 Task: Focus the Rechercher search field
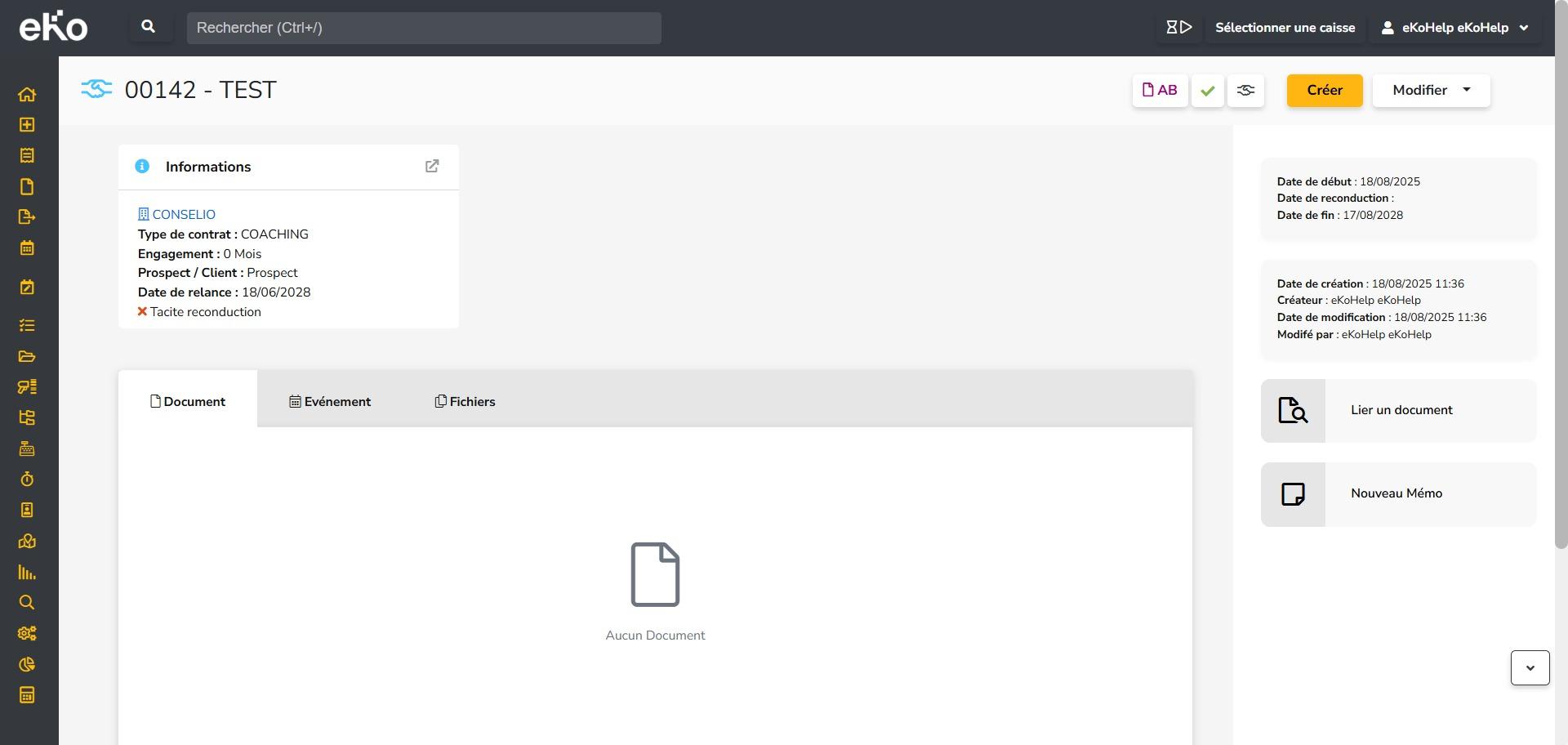click(x=423, y=28)
